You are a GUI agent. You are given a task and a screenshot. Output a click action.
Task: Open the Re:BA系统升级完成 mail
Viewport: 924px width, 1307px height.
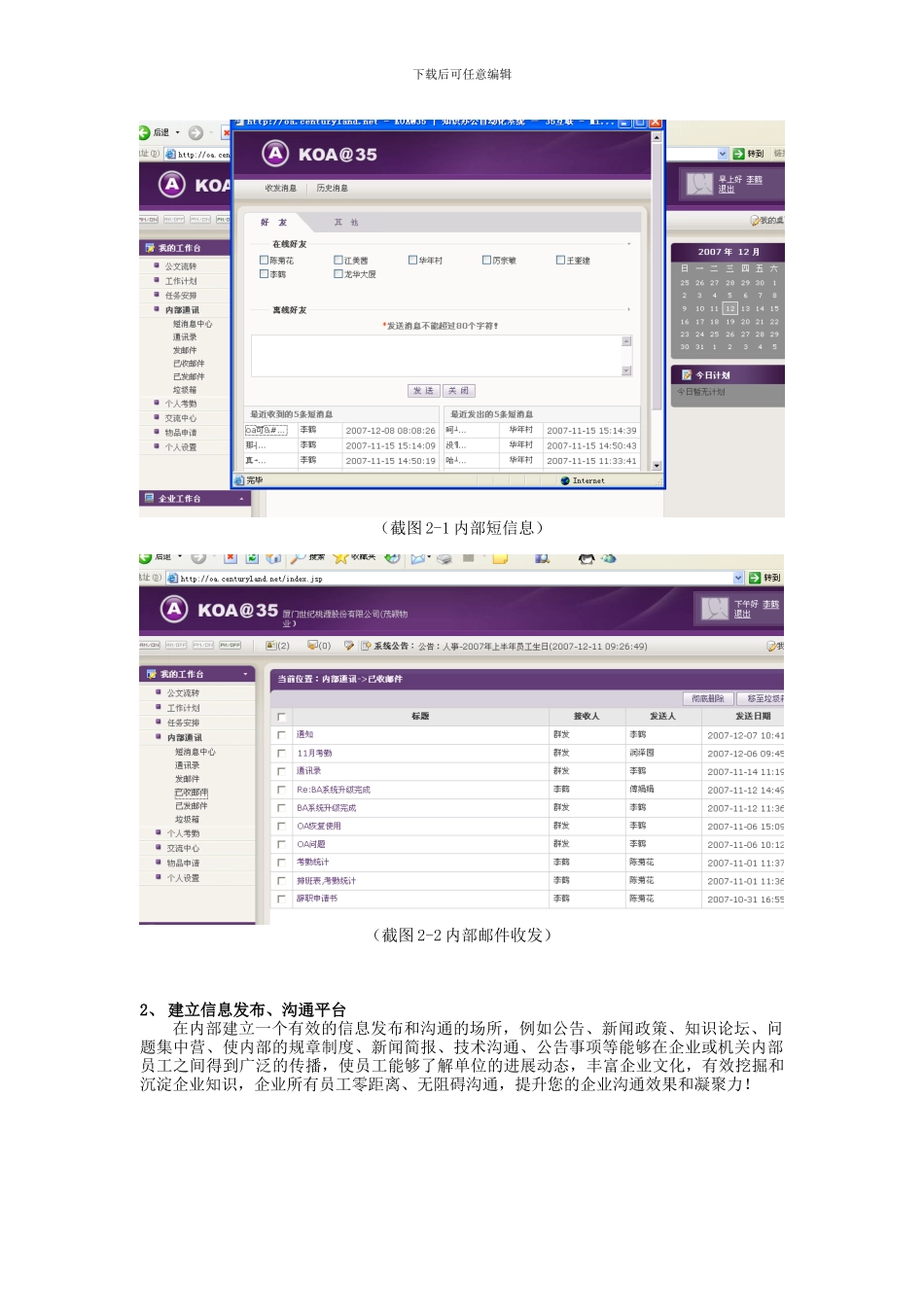(334, 790)
